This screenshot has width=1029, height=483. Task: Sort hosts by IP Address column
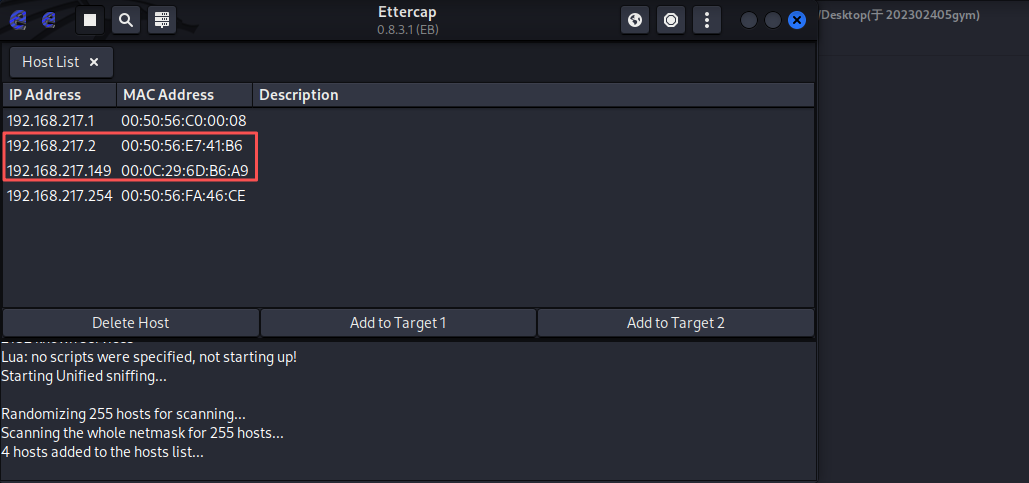pyautogui.click(x=59, y=95)
